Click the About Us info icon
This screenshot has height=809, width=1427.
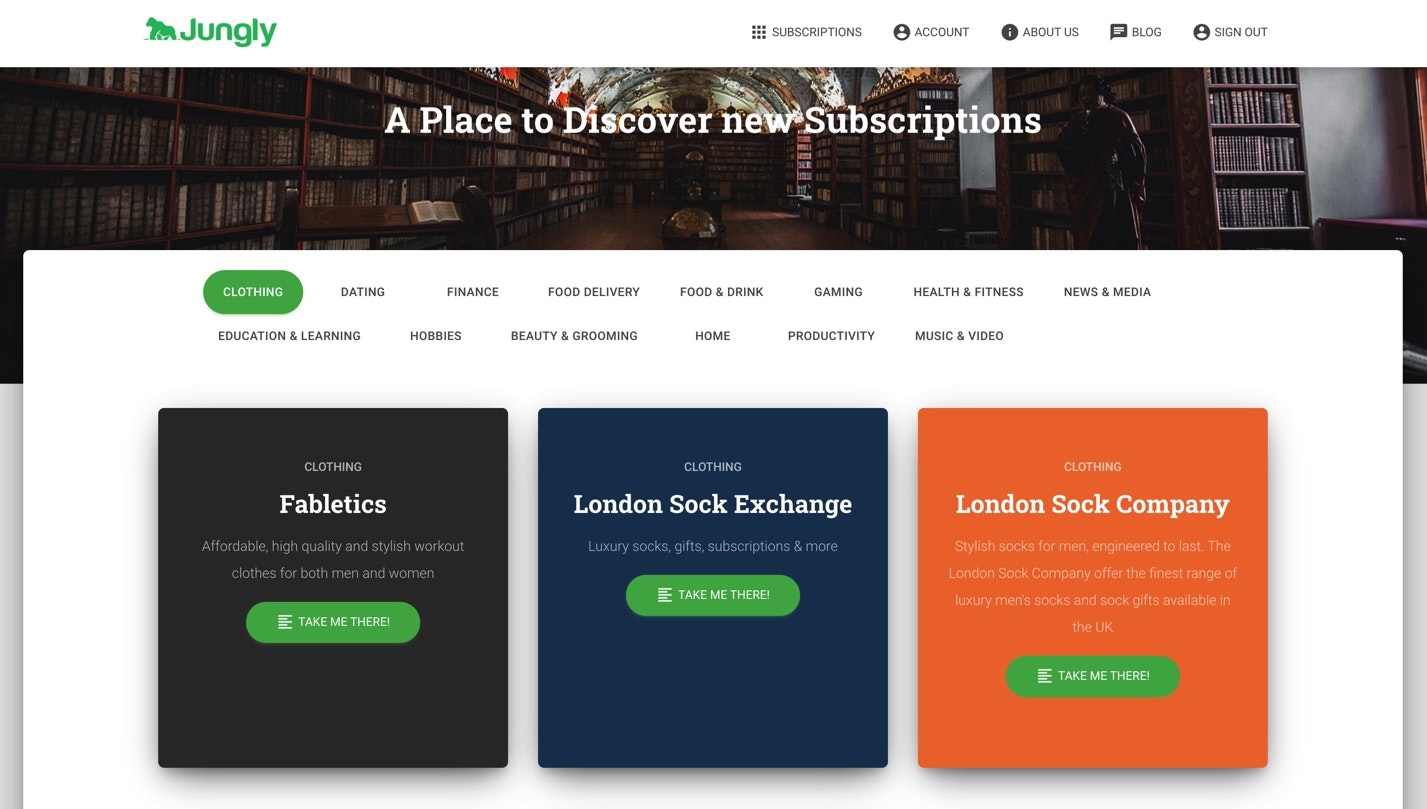click(1009, 32)
